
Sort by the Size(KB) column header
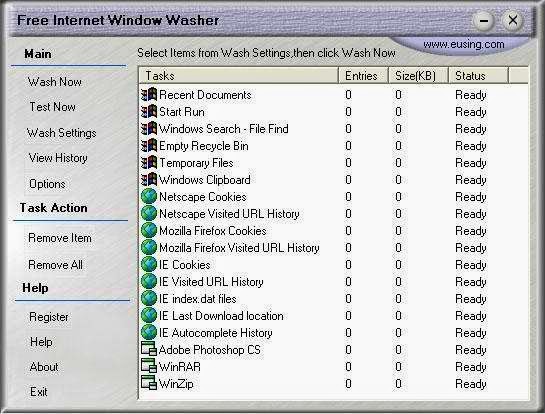tap(418, 75)
